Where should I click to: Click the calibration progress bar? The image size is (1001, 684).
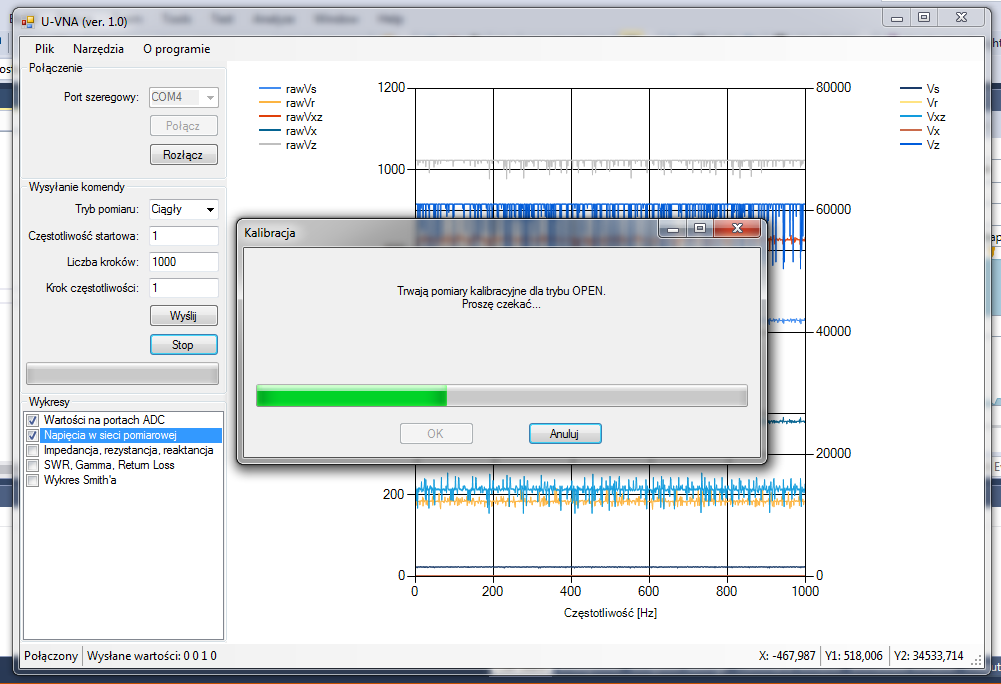501,396
